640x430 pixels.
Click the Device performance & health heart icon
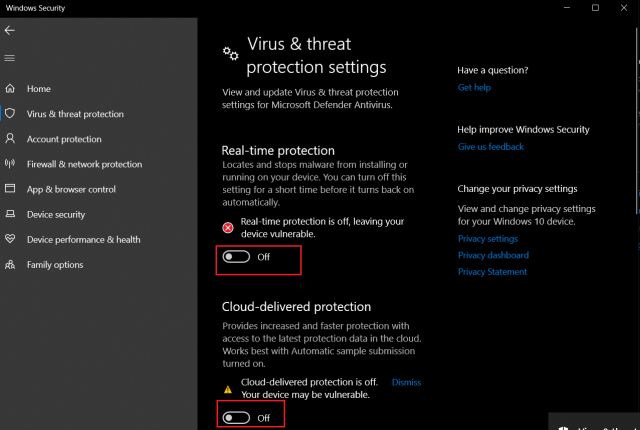(x=10, y=239)
